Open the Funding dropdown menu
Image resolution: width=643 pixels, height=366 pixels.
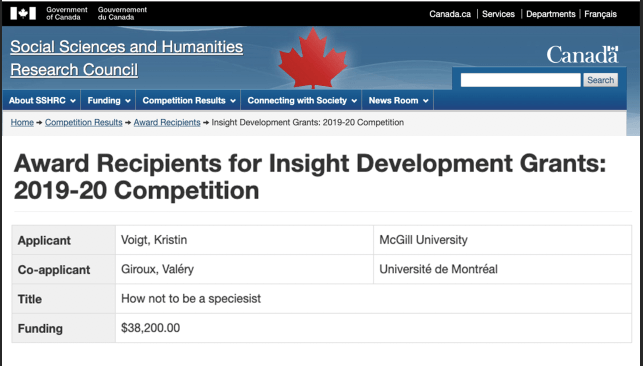(108, 100)
